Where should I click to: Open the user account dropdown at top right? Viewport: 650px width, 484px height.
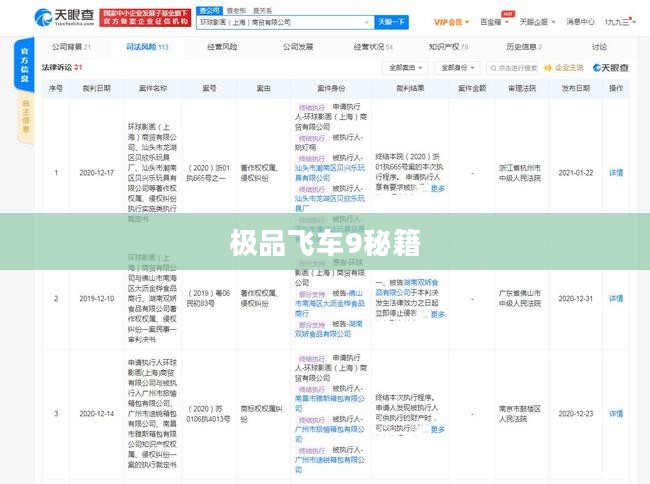click(619, 22)
